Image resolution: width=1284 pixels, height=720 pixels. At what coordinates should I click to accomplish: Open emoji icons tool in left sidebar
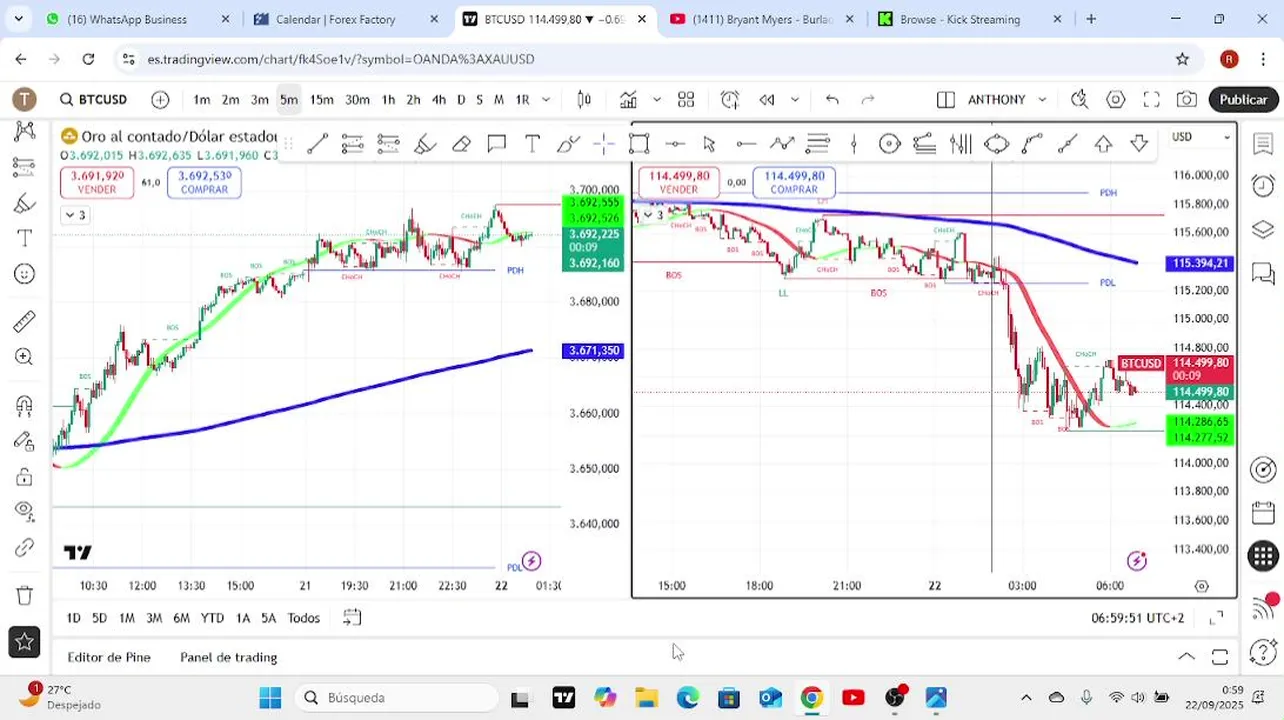pyautogui.click(x=24, y=274)
